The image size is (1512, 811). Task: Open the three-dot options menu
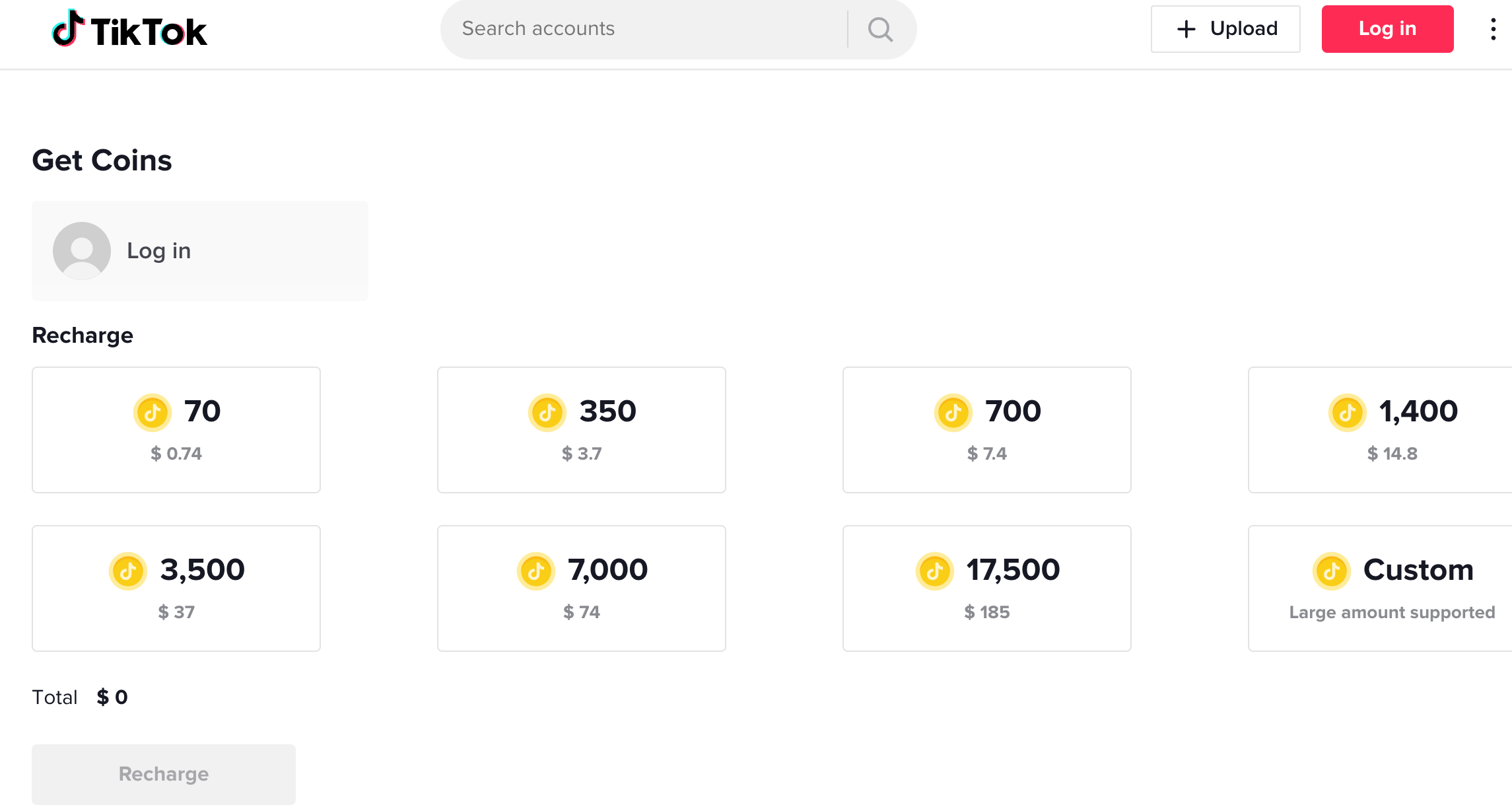point(1492,28)
